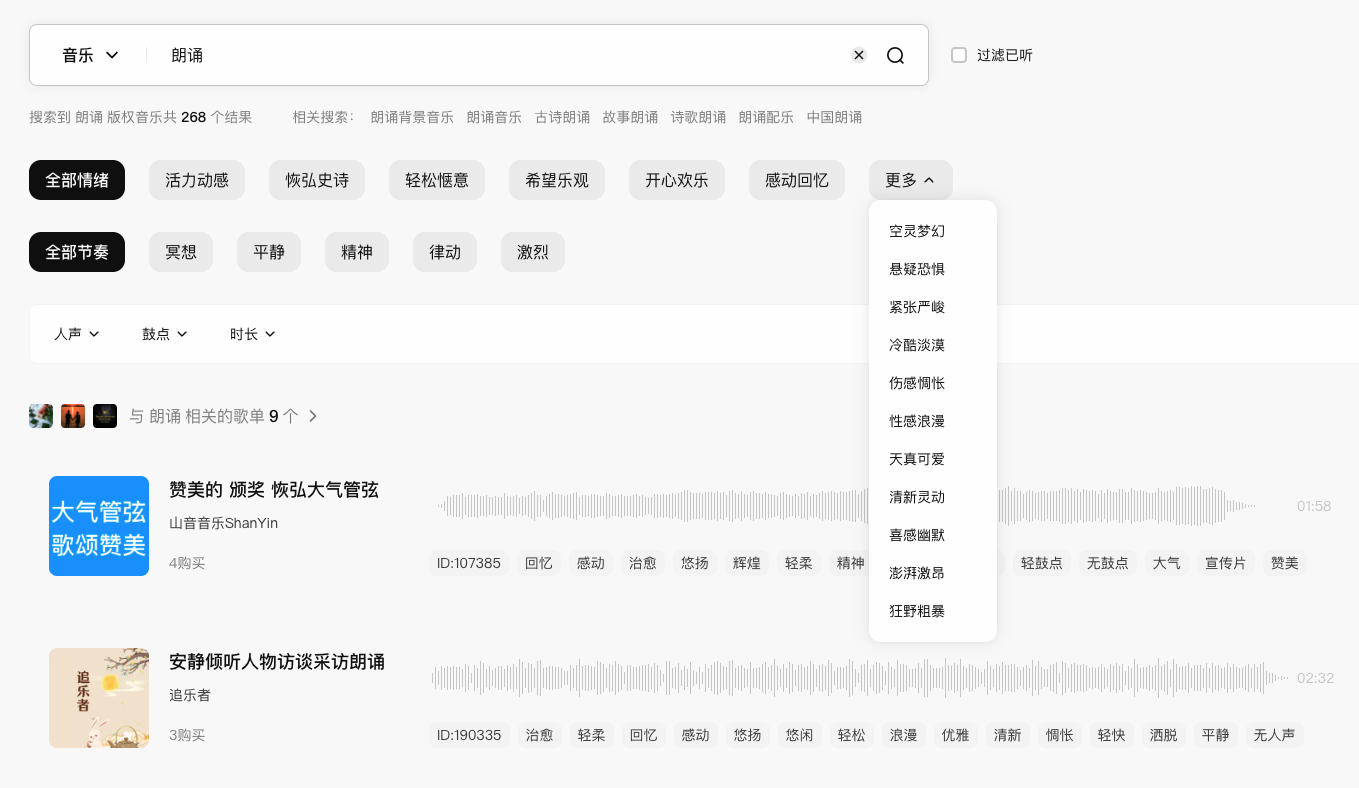Screen dimensions: 1359x788
Task: Click the 辉煌 tag on the first track
Action: pyautogui.click(x=747, y=563)
